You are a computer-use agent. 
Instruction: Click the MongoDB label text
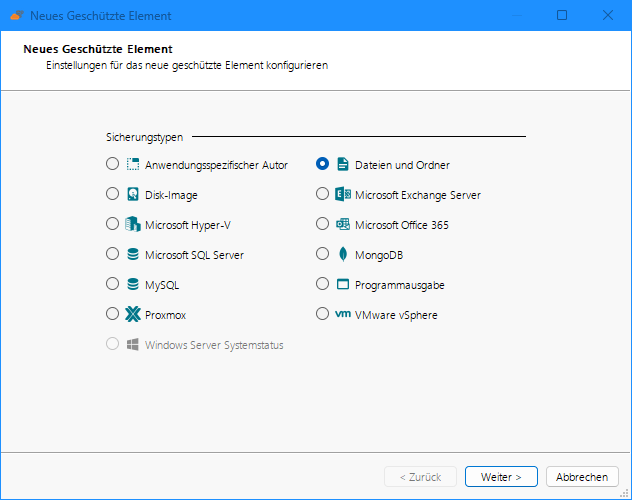[379, 255]
